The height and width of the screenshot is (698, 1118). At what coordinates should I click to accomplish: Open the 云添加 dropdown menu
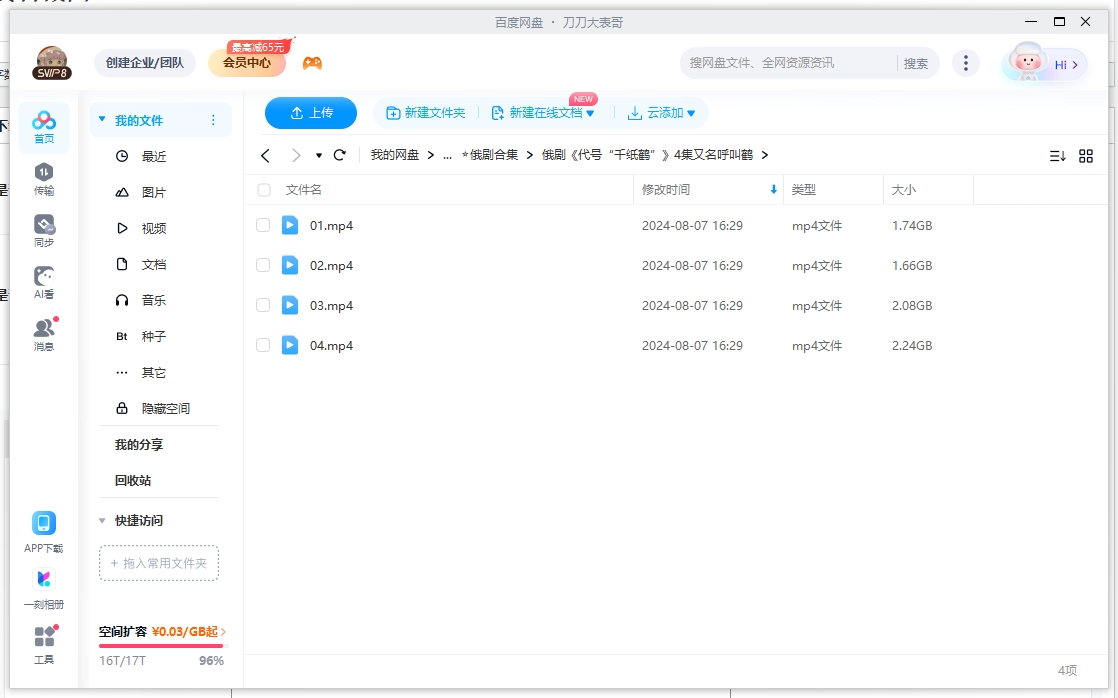(662, 113)
